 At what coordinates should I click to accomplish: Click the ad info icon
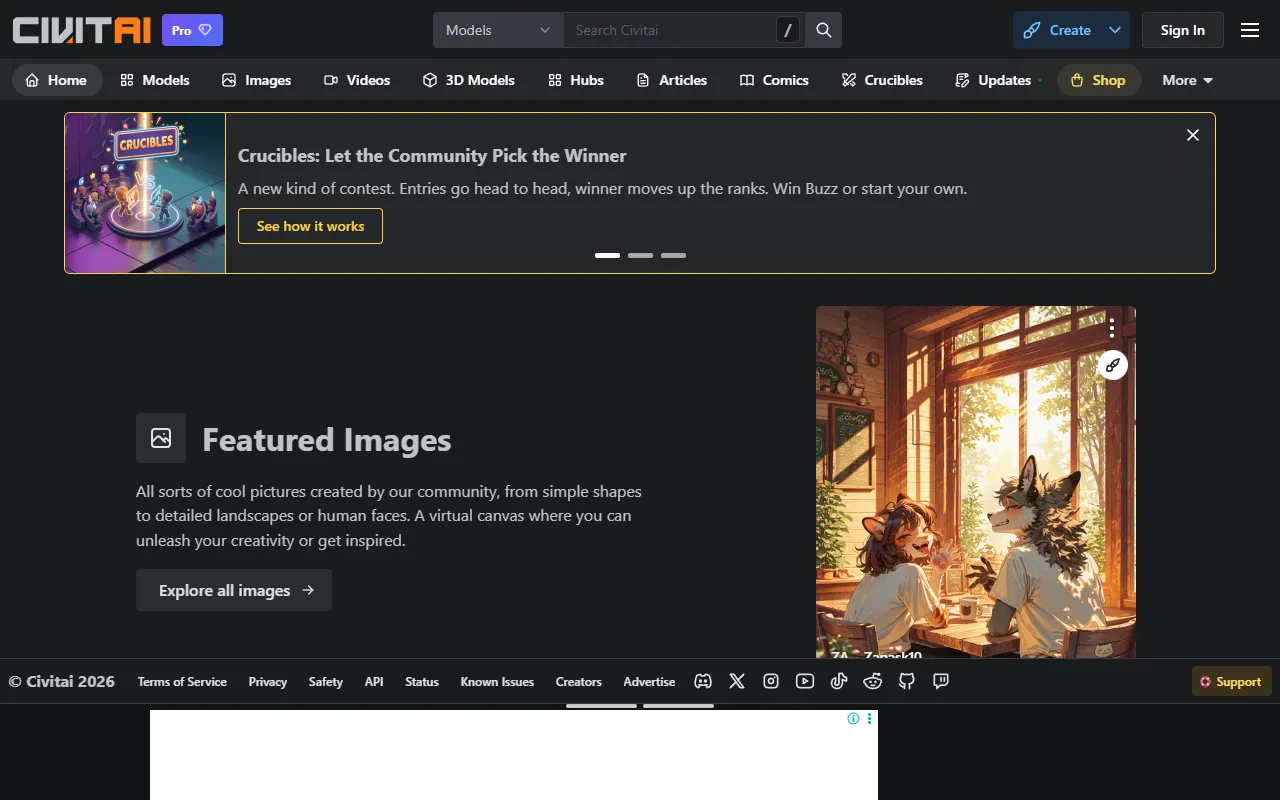tap(853, 718)
